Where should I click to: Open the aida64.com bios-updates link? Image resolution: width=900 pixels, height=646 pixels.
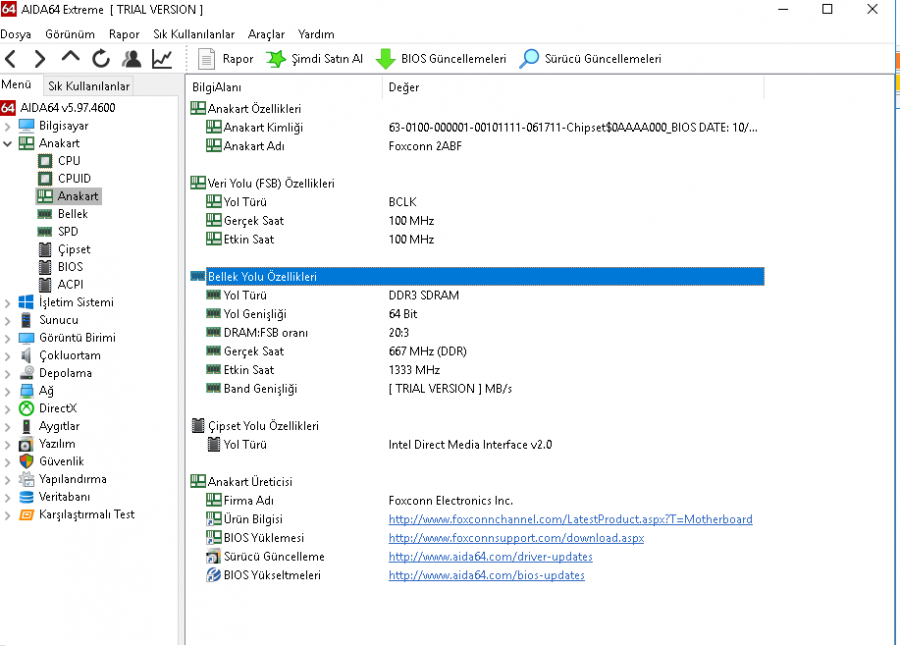(x=487, y=576)
